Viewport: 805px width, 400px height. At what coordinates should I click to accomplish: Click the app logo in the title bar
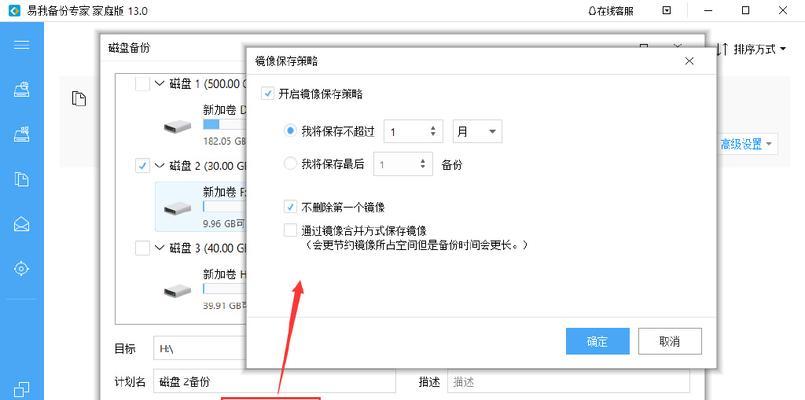14,11
